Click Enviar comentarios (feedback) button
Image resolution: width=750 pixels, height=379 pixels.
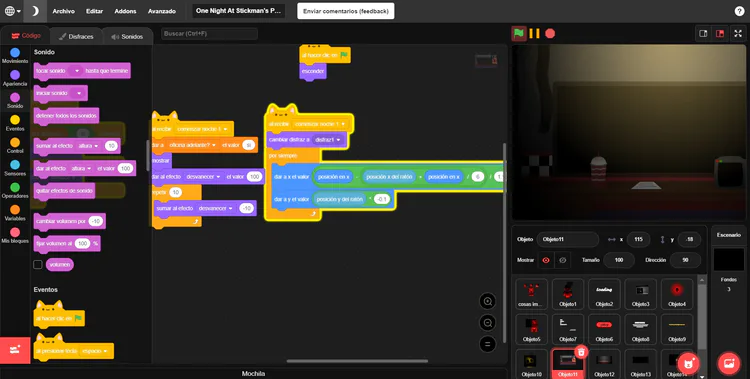[x=346, y=11]
